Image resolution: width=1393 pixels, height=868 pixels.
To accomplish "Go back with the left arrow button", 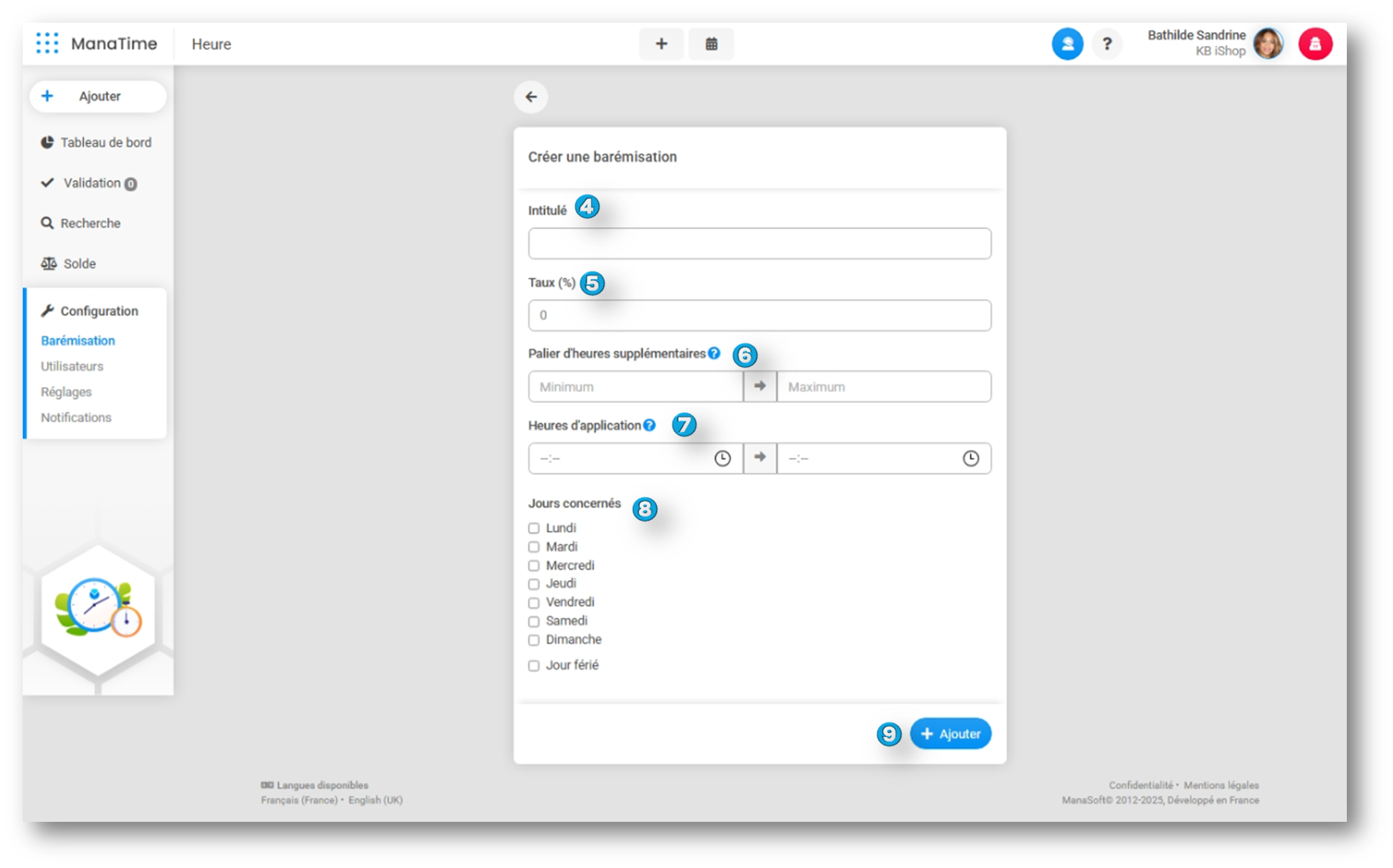I will click(531, 97).
